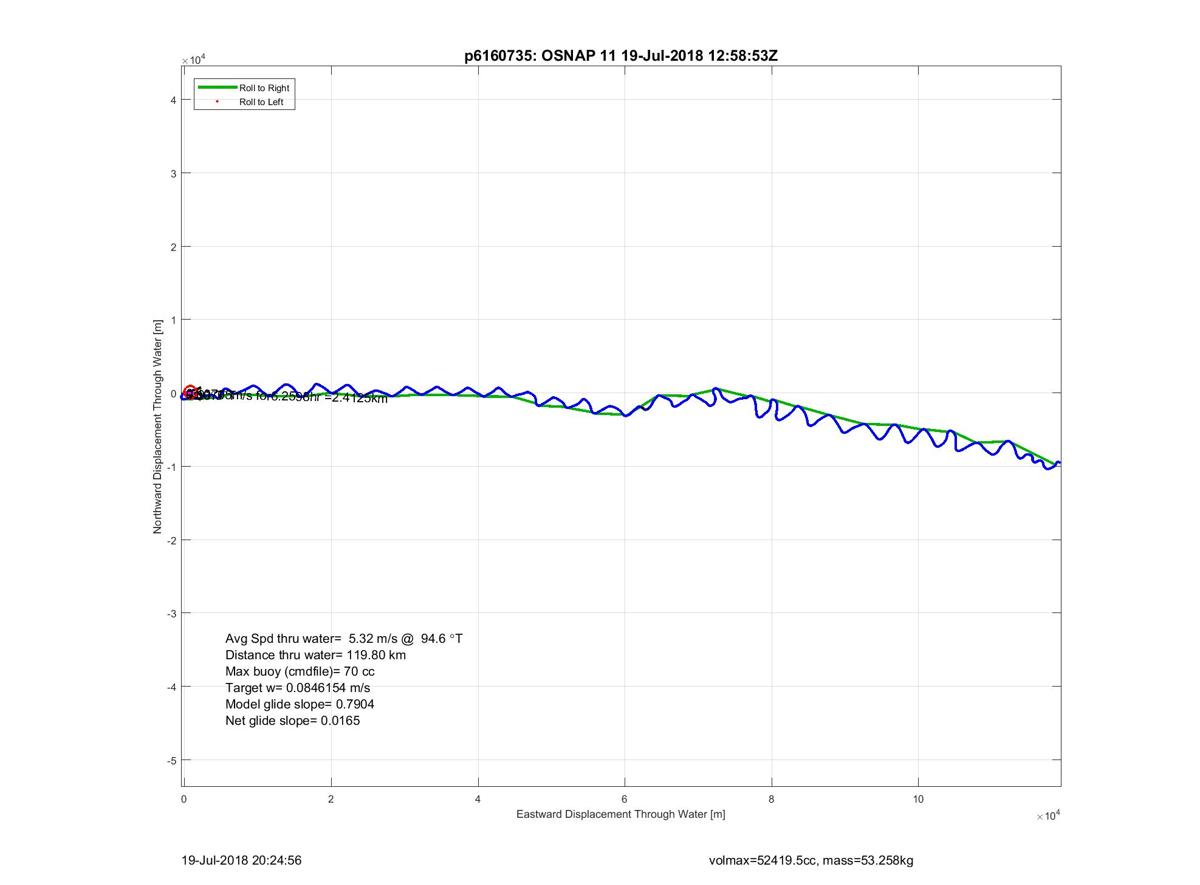This screenshot has width=1200, height=885.
Task: Click the "19-Jul-2018 20:24:56" timestamp
Action: pos(242,859)
